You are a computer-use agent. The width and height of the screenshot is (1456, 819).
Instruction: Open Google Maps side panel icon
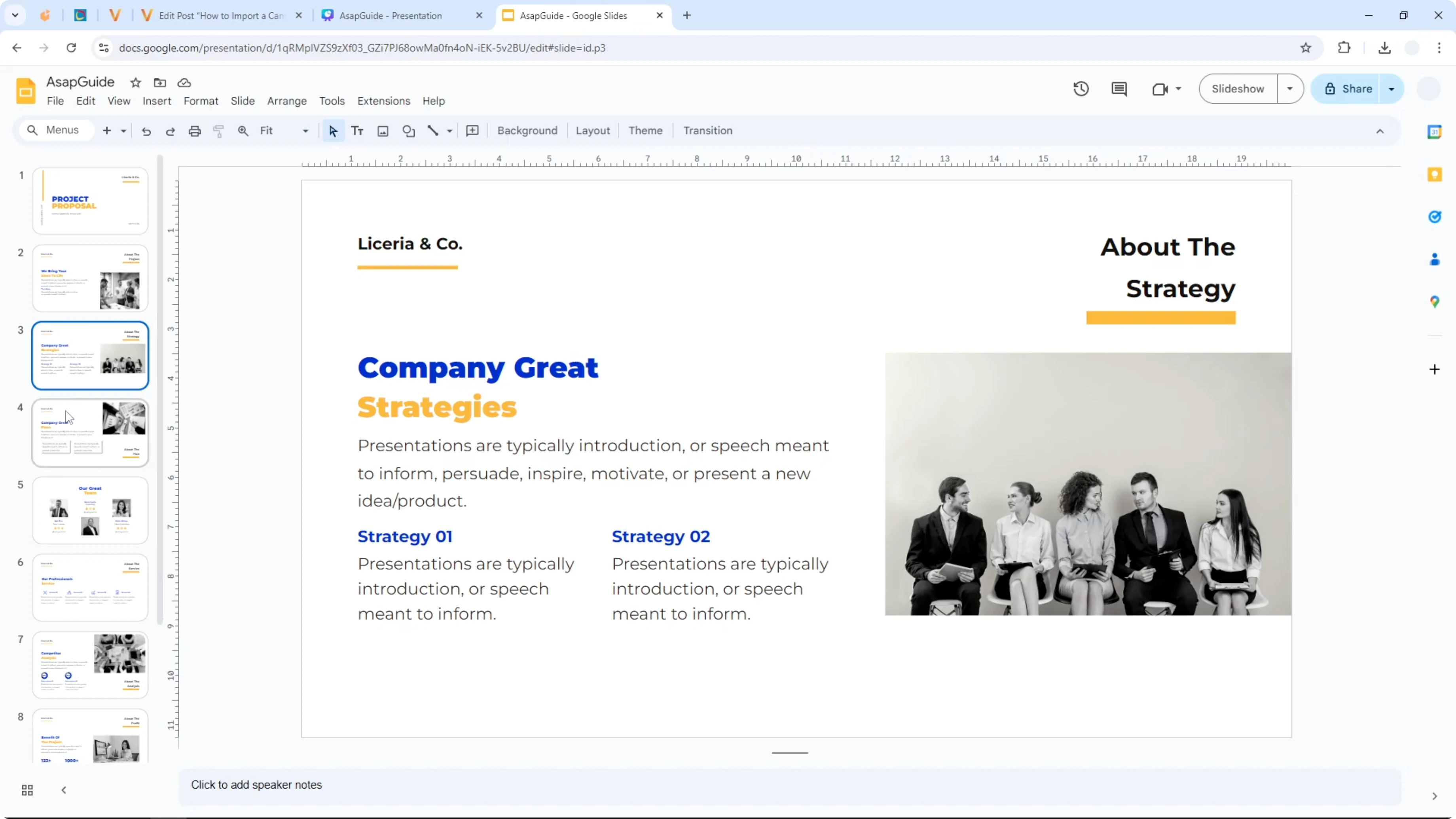[1435, 302]
